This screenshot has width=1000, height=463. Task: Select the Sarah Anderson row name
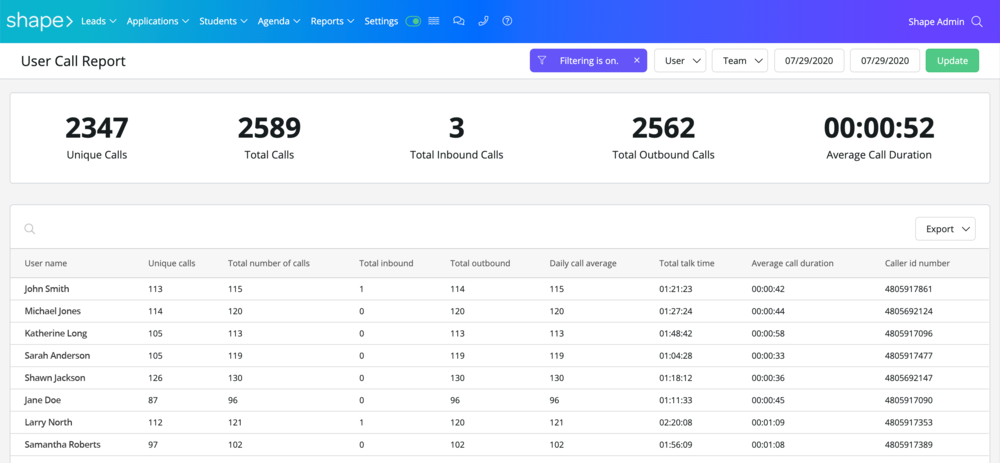tap(57, 356)
